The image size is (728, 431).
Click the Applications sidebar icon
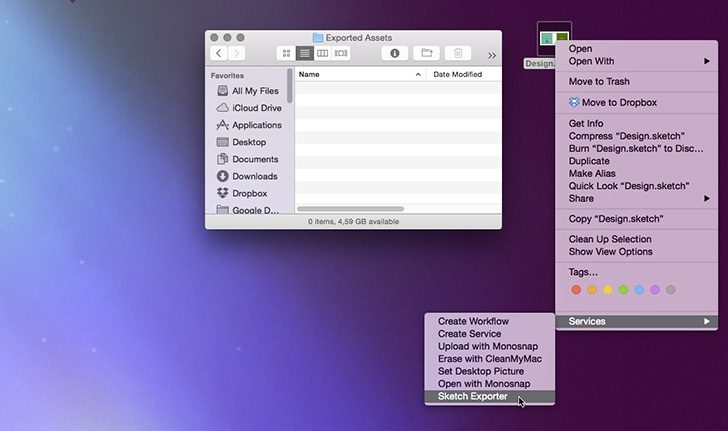pyautogui.click(x=222, y=125)
